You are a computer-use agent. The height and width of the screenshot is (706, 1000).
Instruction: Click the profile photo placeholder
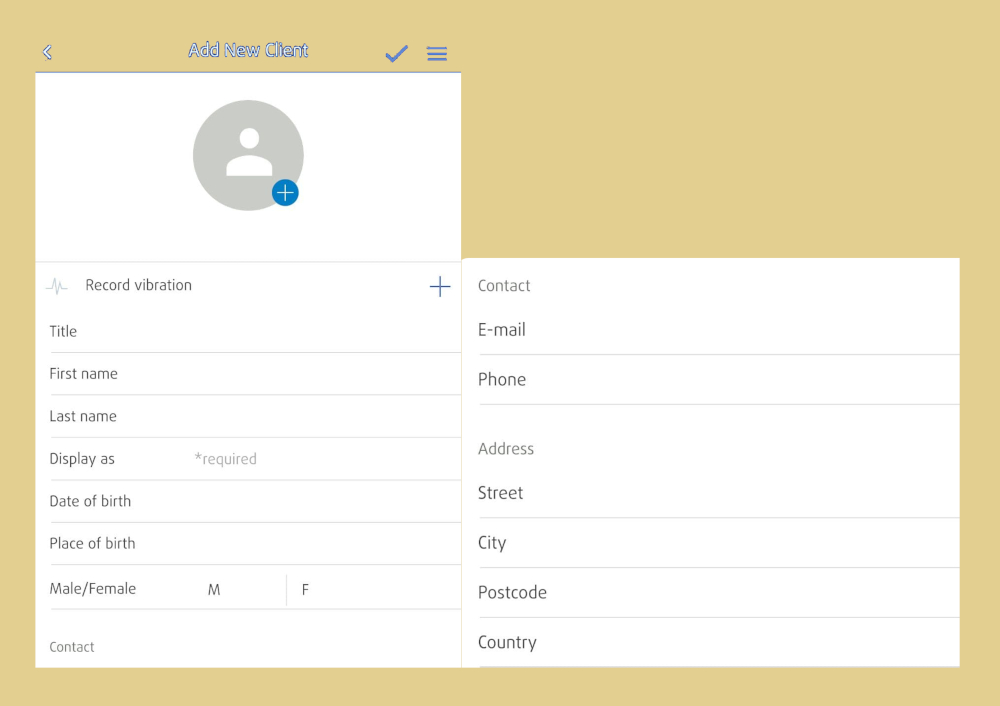click(x=247, y=154)
